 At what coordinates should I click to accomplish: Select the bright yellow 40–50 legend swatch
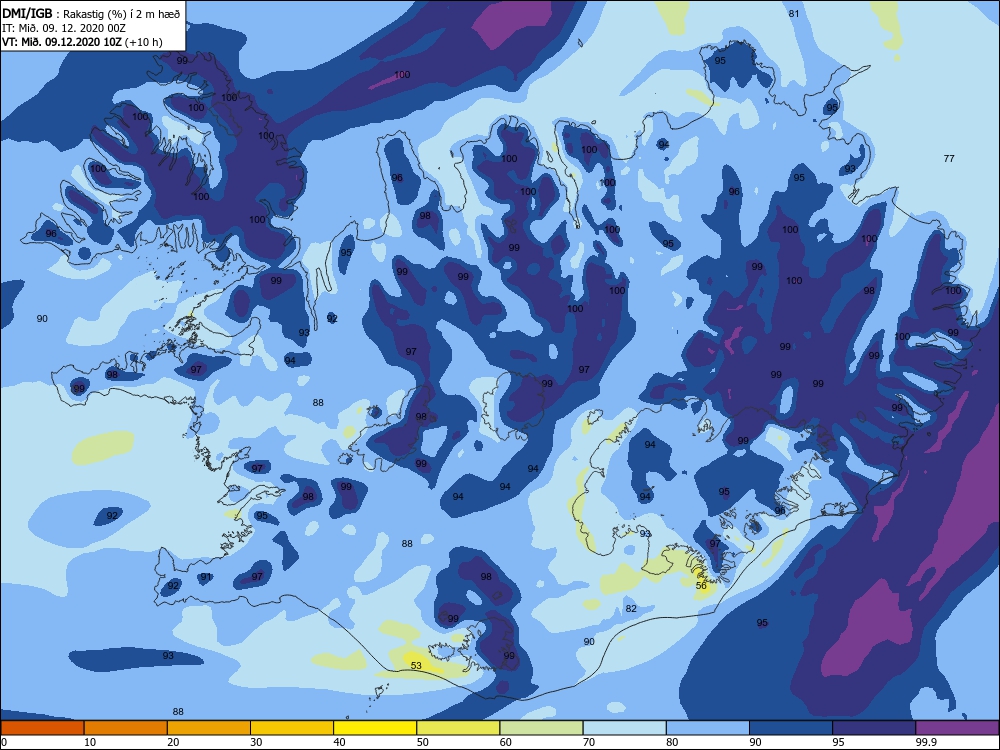375,728
